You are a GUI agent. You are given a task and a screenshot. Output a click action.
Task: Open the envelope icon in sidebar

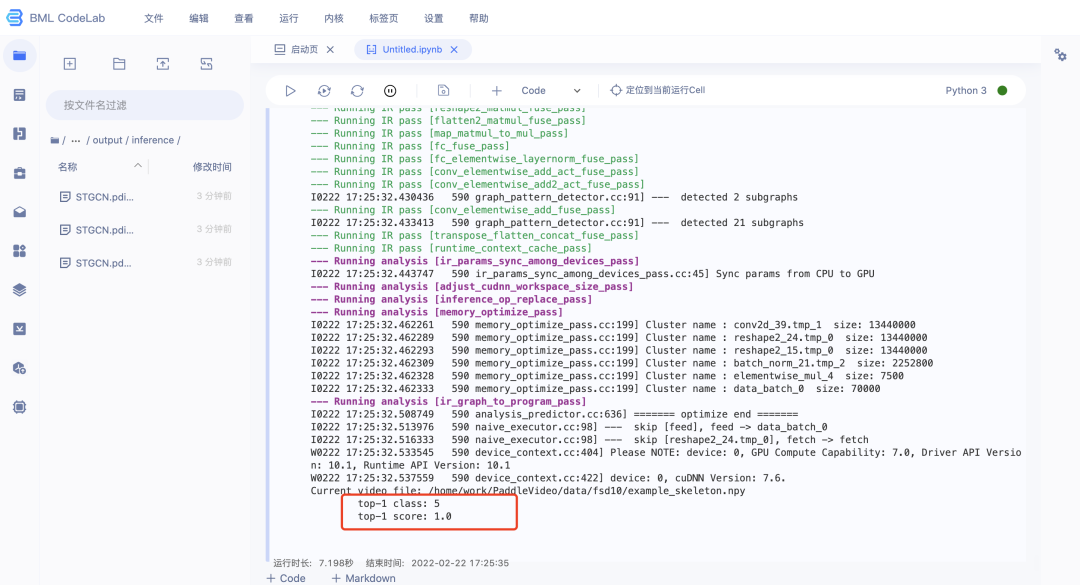(x=19, y=212)
